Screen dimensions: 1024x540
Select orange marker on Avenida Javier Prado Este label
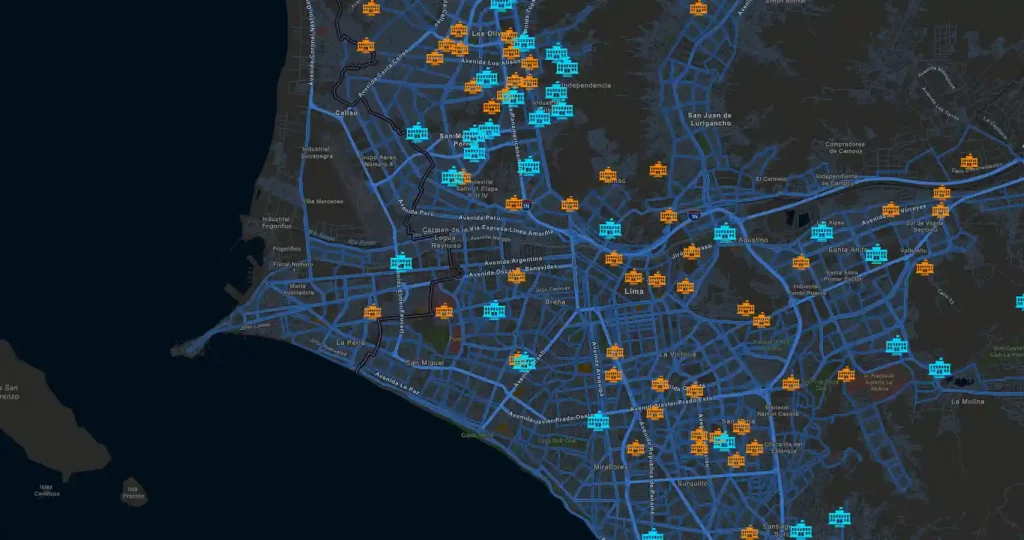654,413
